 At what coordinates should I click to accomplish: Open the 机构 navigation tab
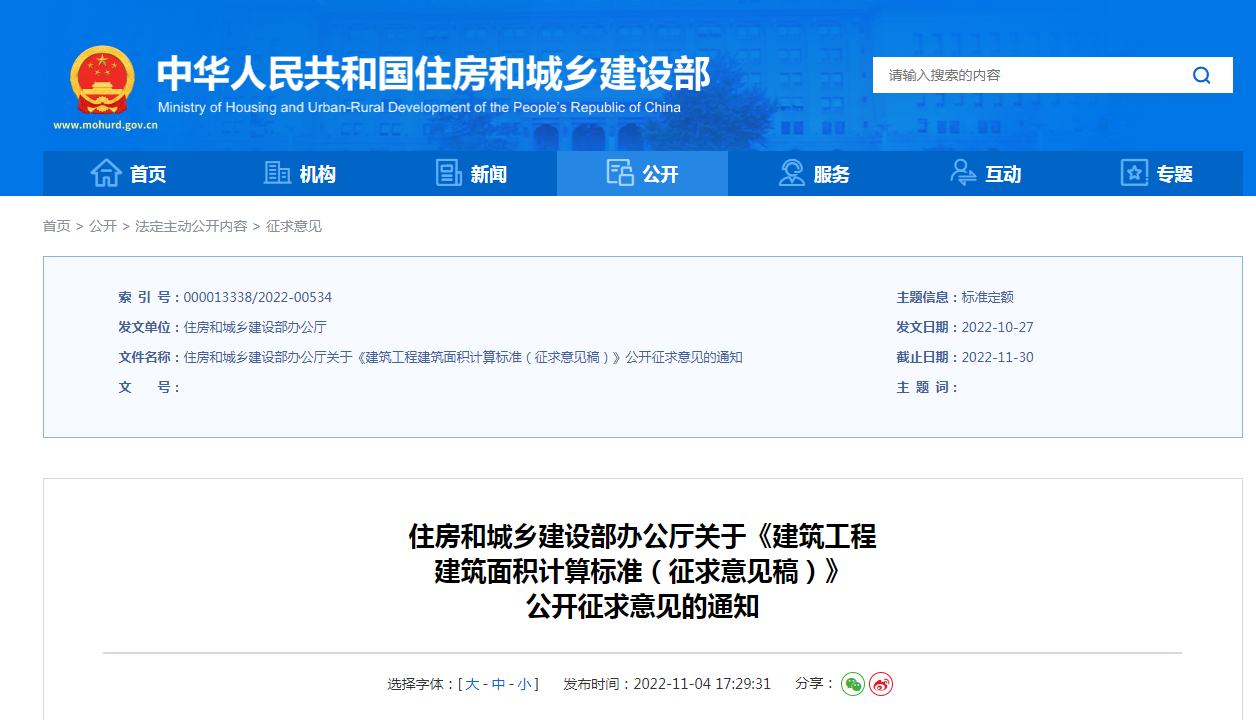pyautogui.click(x=300, y=174)
